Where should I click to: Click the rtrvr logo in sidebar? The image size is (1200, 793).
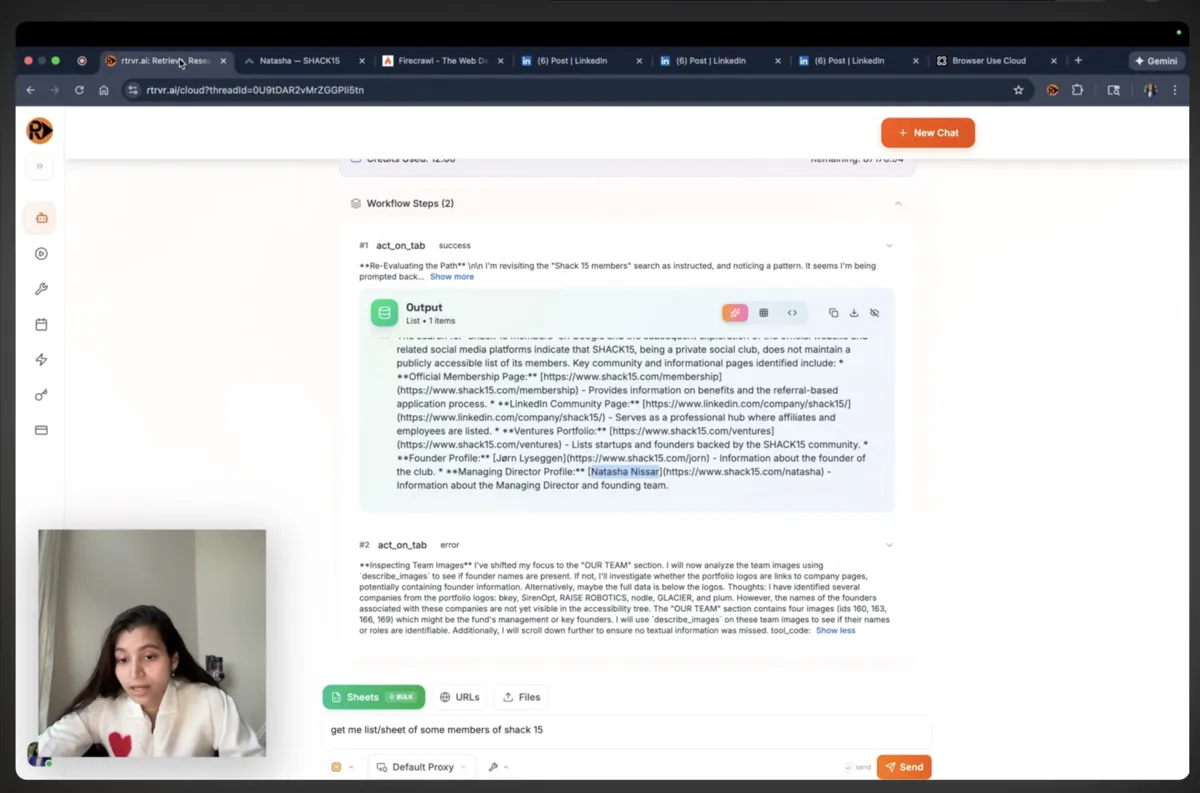pyautogui.click(x=40, y=131)
